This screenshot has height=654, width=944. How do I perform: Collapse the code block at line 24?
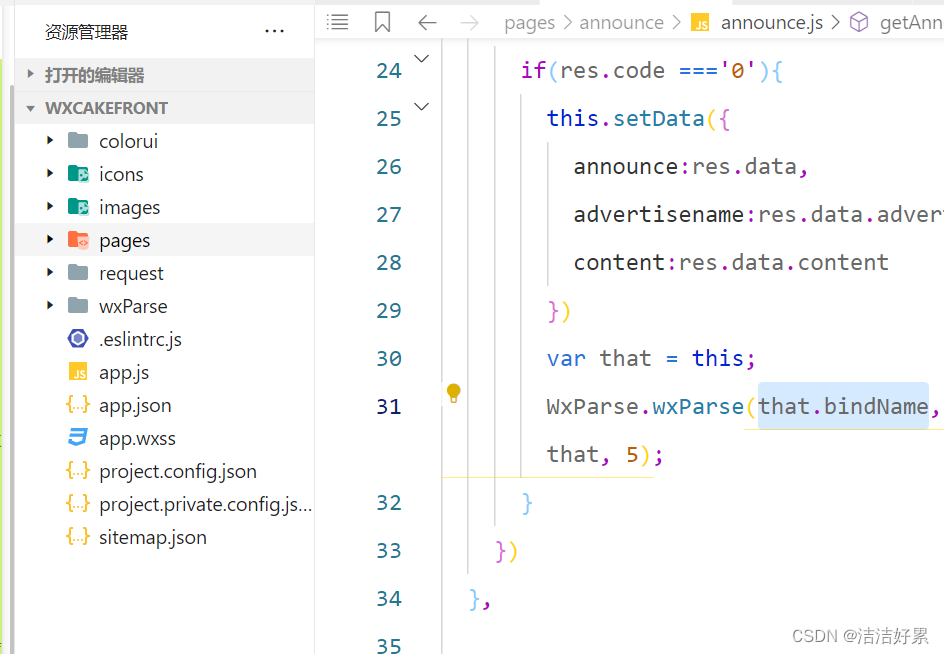pyautogui.click(x=421, y=59)
